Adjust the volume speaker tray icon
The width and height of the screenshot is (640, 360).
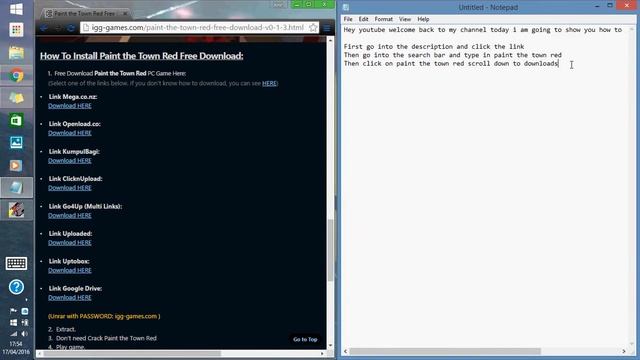coord(25,334)
